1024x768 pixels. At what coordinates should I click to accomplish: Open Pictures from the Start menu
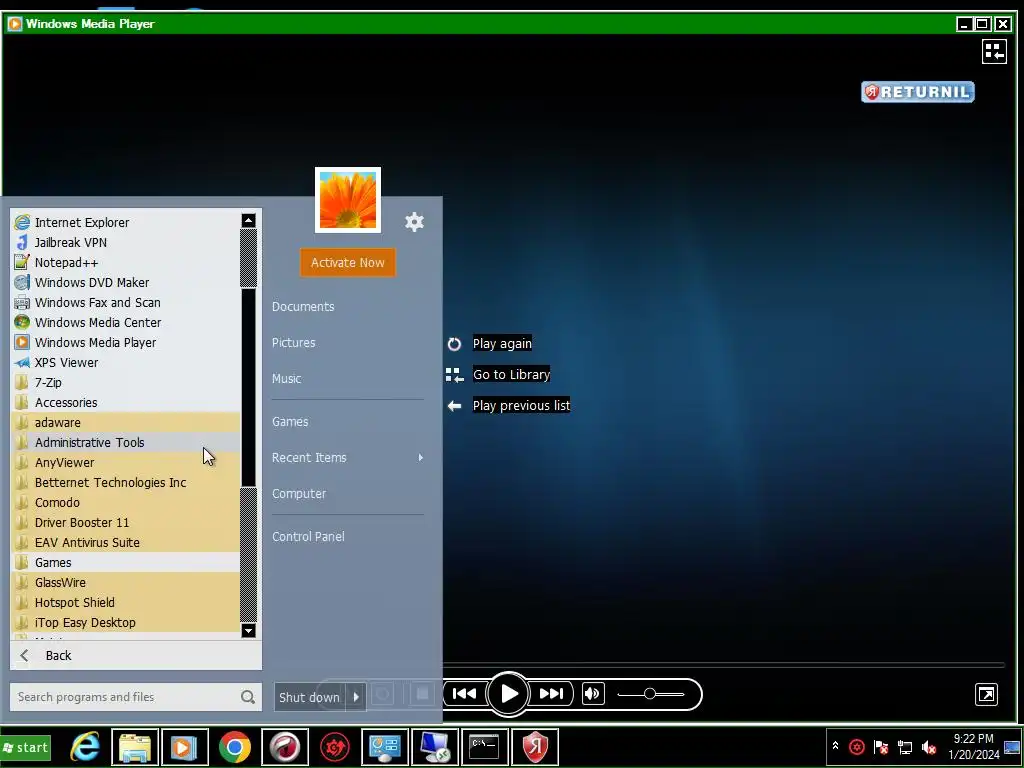pyautogui.click(x=294, y=342)
